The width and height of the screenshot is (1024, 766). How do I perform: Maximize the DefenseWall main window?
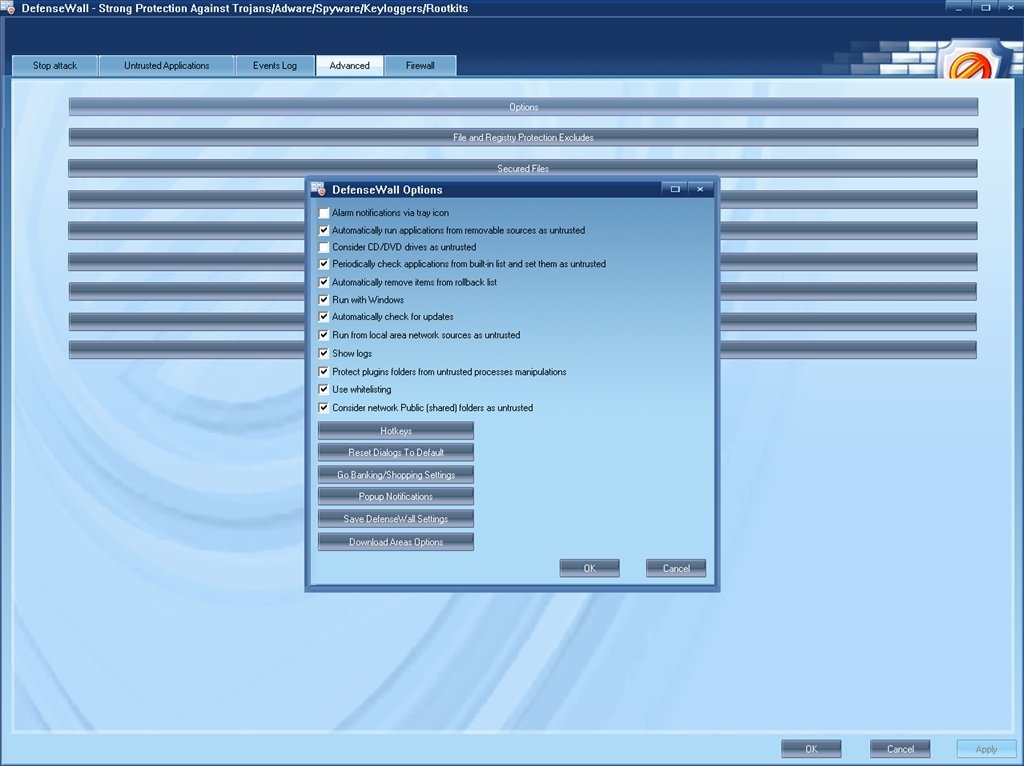coord(985,8)
